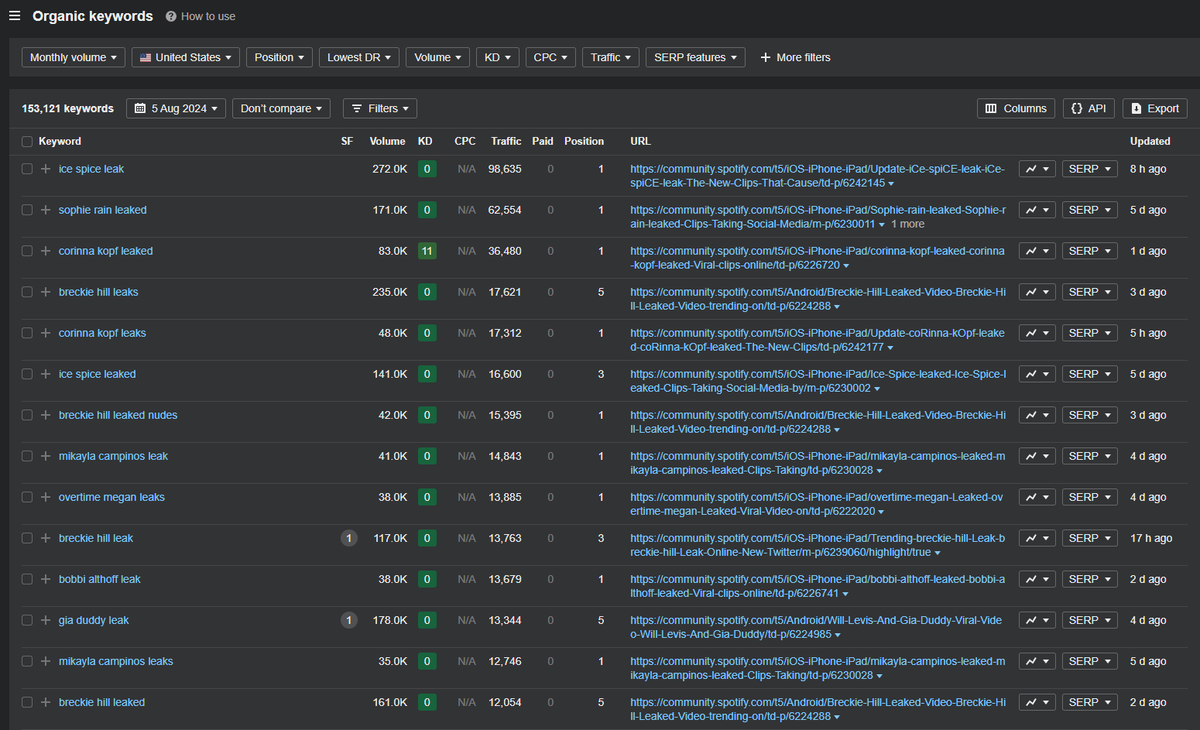1200x730 pixels.
Task: Open the Traffic filter dropdown
Action: 611,57
